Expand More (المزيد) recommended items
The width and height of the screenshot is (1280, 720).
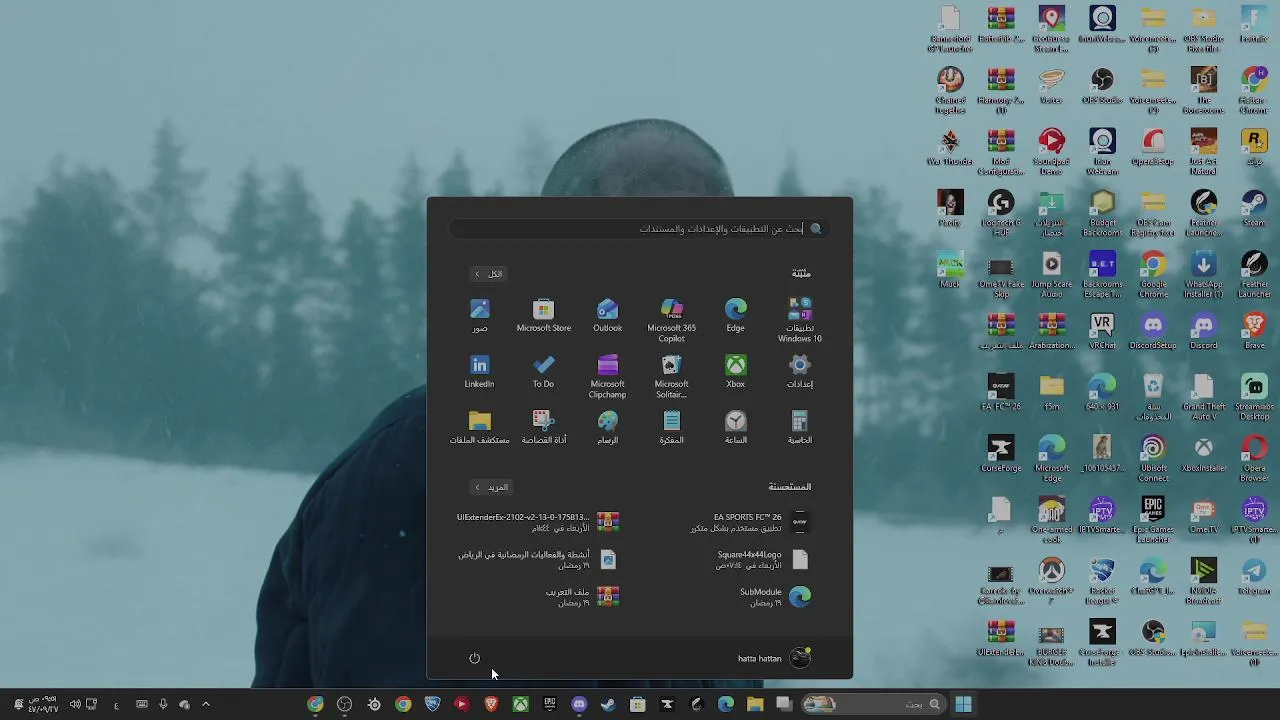(x=491, y=487)
